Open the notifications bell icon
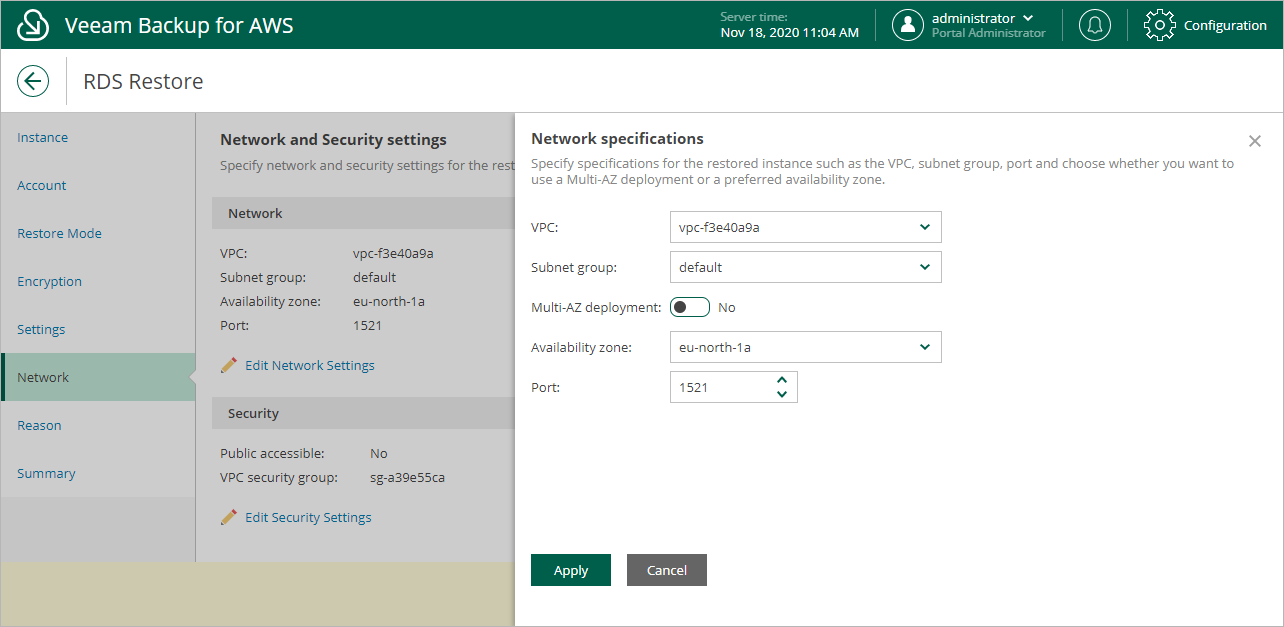 click(x=1095, y=25)
